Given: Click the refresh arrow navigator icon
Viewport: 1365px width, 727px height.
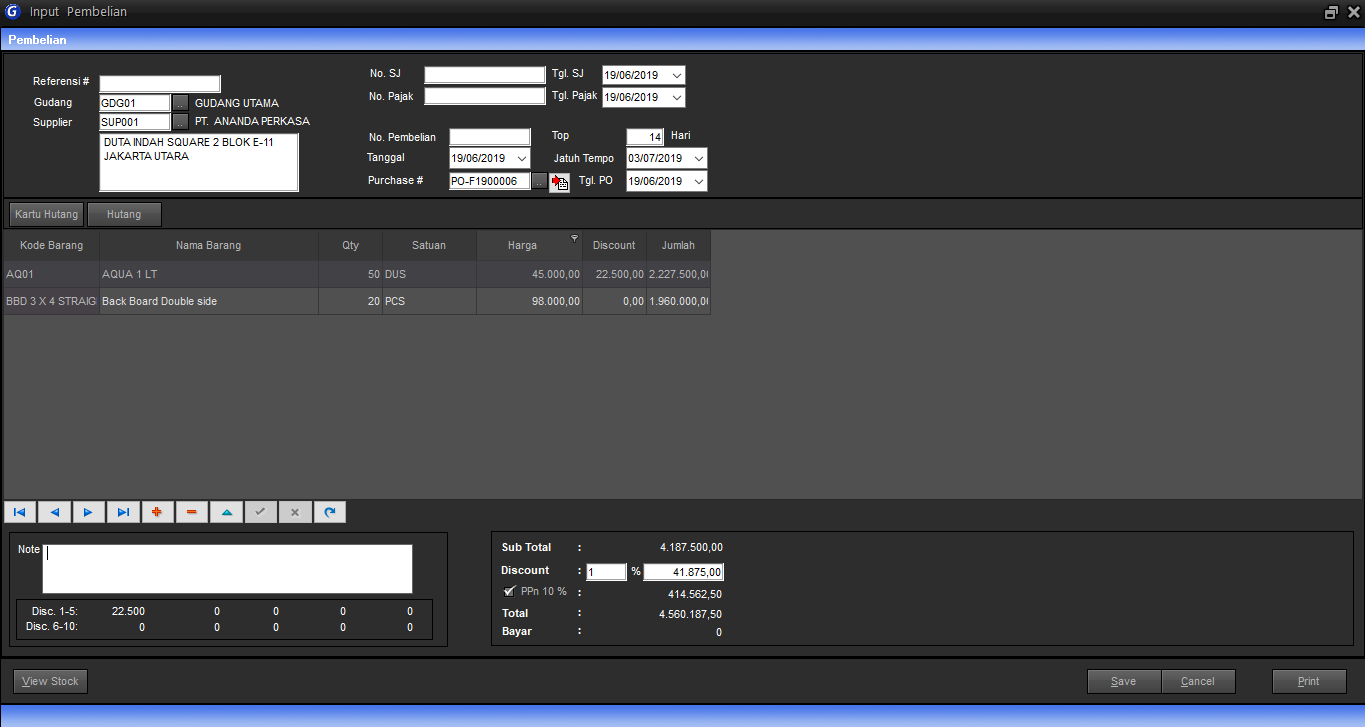Looking at the screenshot, I should (329, 512).
